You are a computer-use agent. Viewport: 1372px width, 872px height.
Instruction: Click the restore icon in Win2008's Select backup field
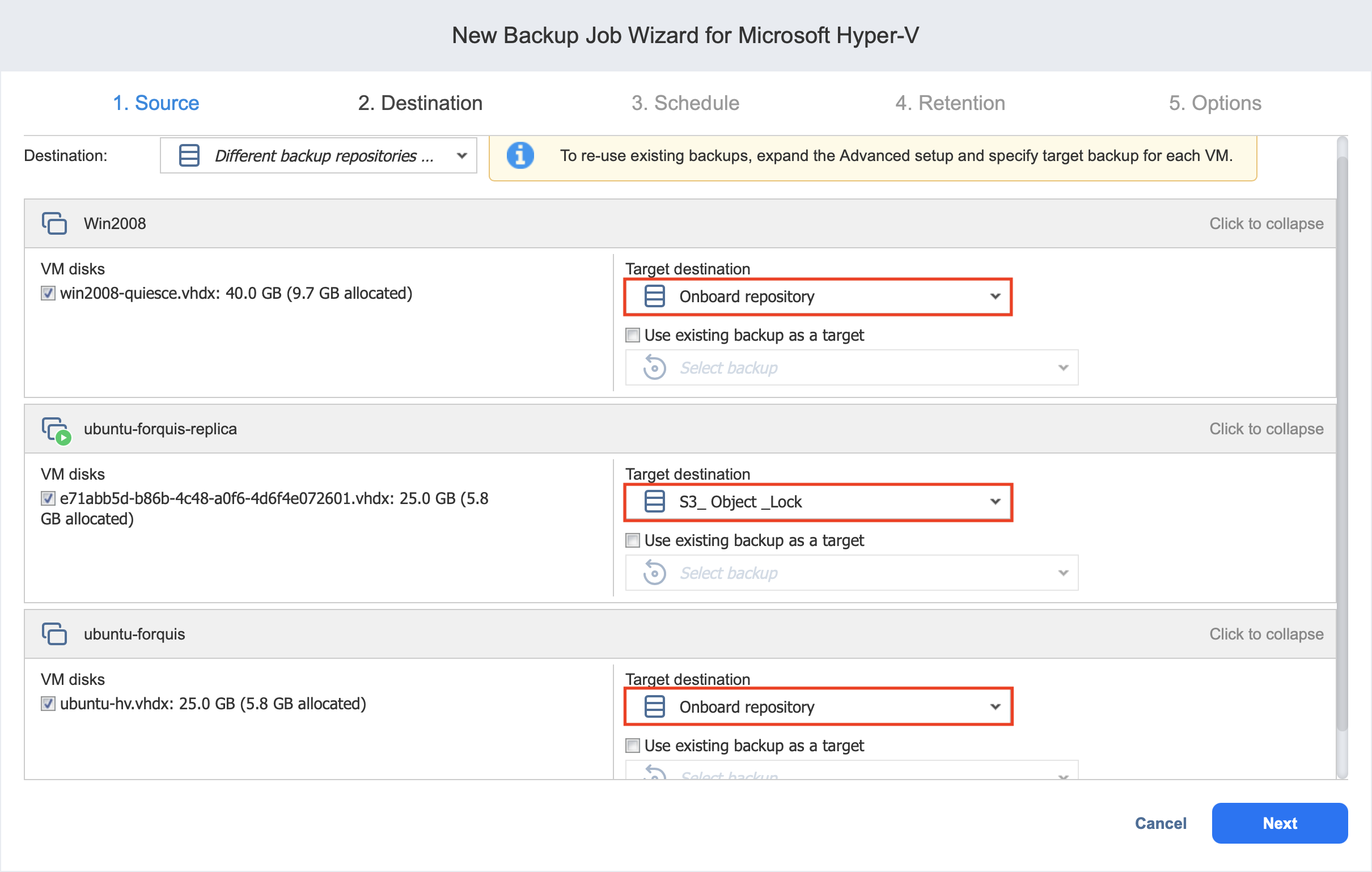(655, 368)
